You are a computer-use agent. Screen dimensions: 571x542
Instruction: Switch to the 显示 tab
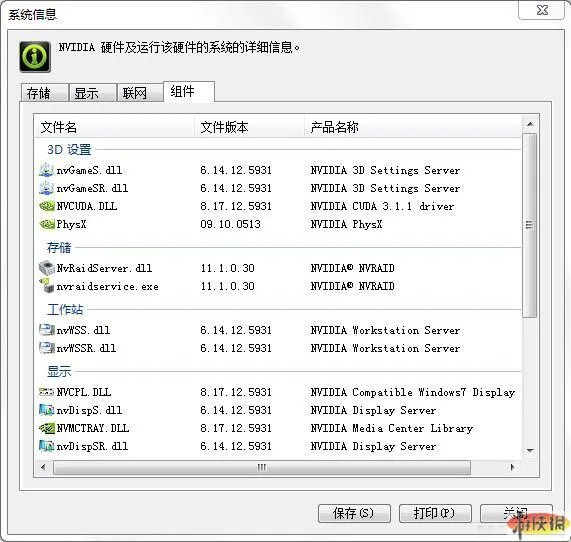[93, 93]
